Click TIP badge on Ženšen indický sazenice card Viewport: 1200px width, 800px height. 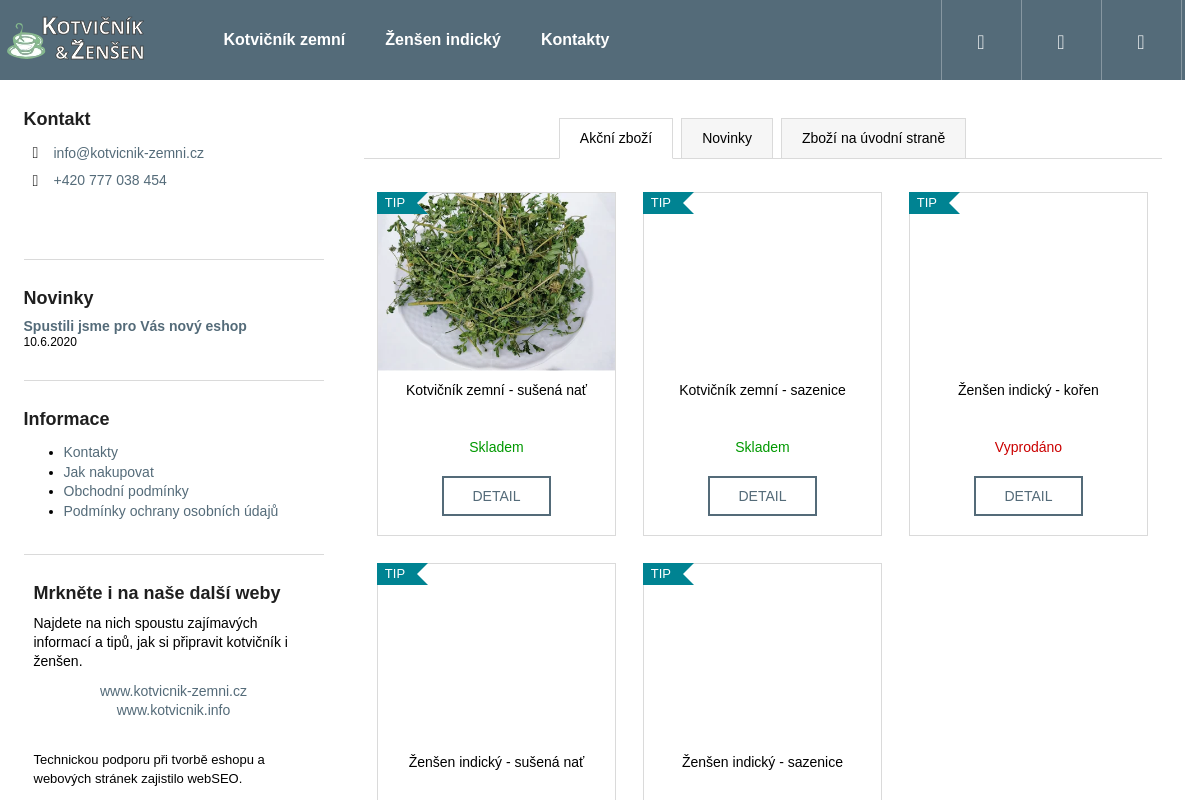667,574
